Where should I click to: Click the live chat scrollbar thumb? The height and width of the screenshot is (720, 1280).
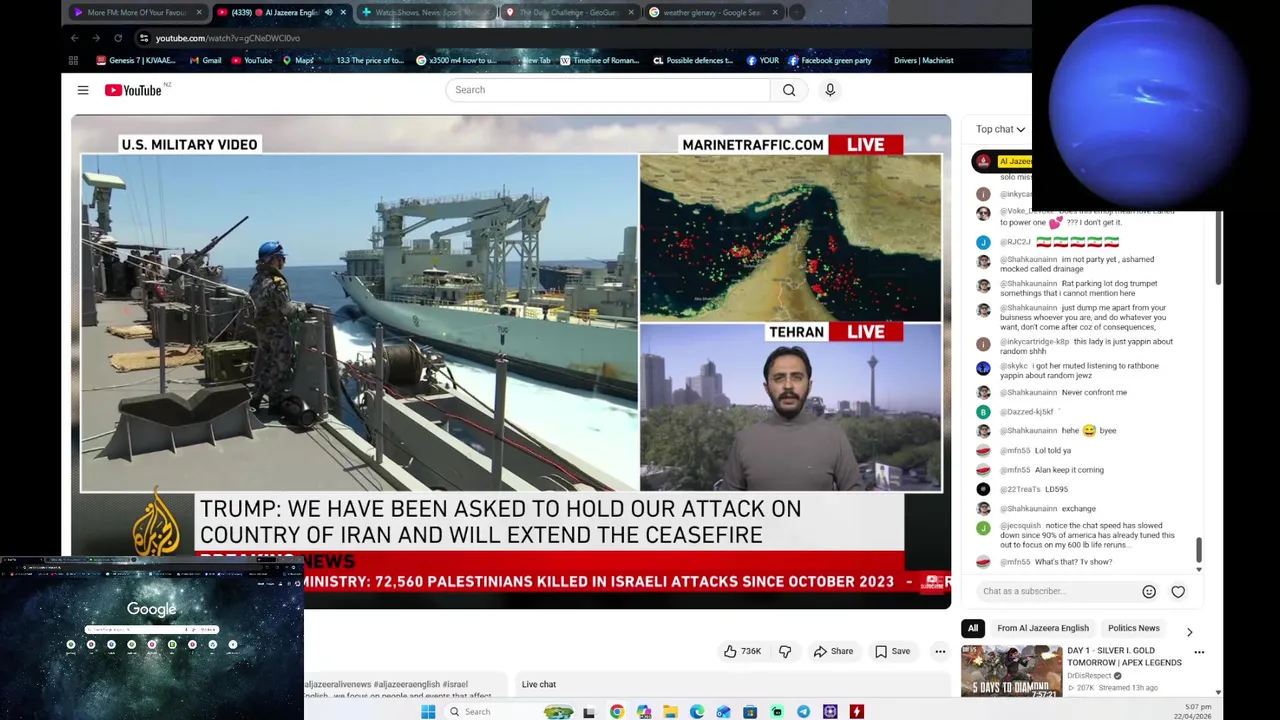1198,550
